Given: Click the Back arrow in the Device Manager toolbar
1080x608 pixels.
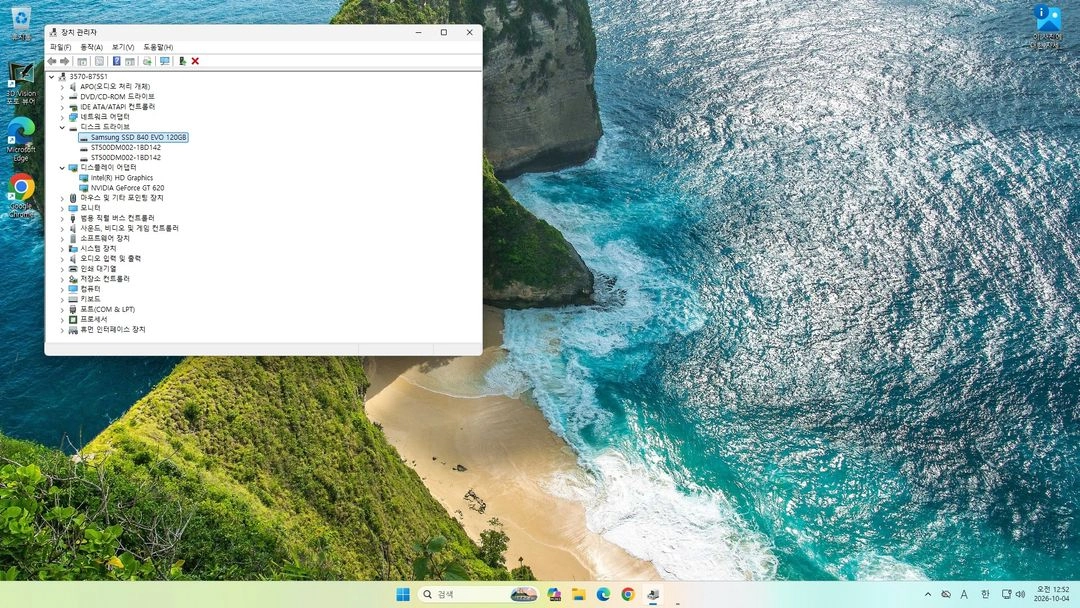Looking at the screenshot, I should point(52,61).
